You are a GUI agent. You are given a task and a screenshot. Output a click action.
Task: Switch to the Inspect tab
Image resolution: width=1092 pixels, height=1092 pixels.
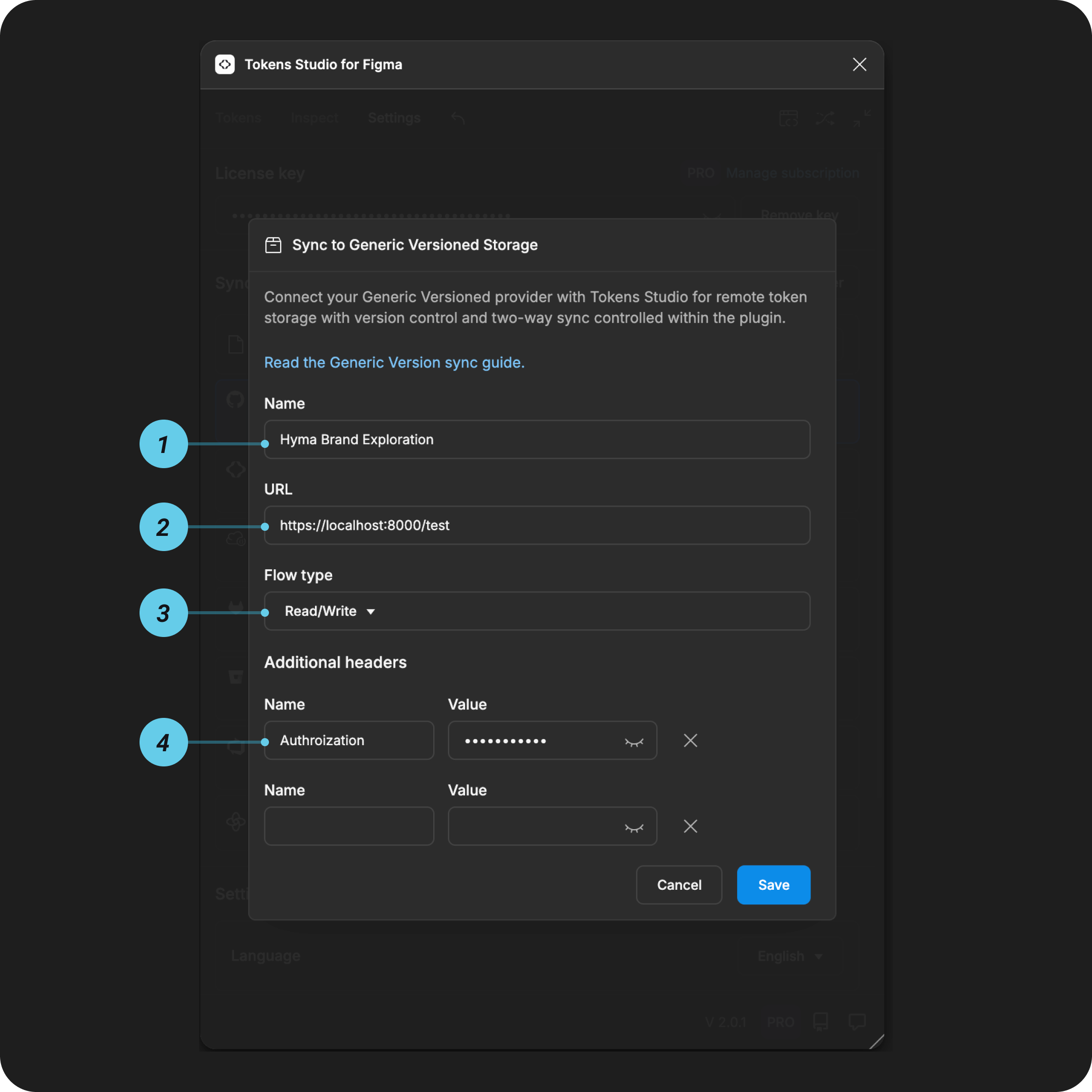(x=314, y=118)
